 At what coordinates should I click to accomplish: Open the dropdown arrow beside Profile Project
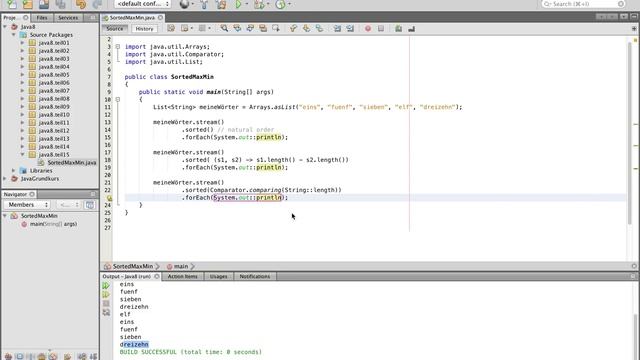pyautogui.click(x=289, y=4)
